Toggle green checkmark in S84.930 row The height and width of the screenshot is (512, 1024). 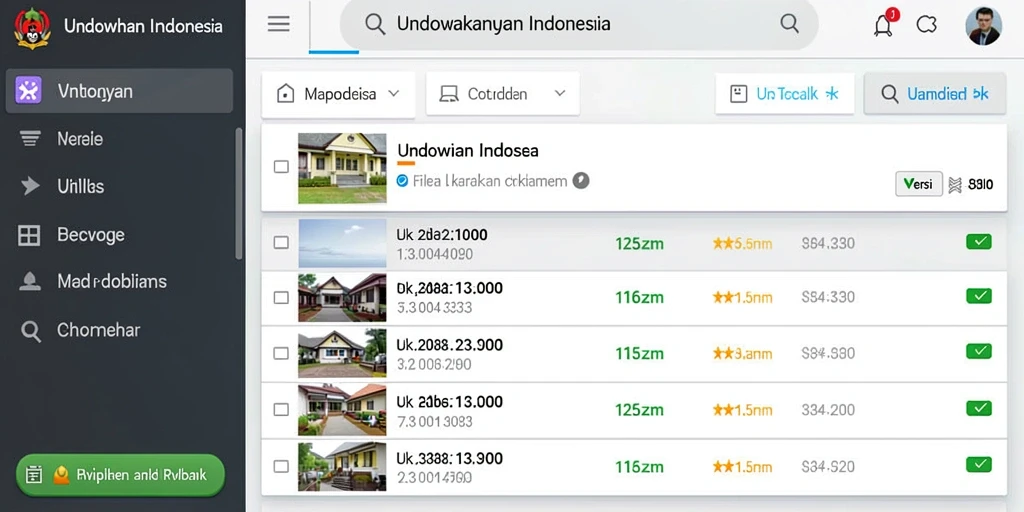tap(978, 351)
